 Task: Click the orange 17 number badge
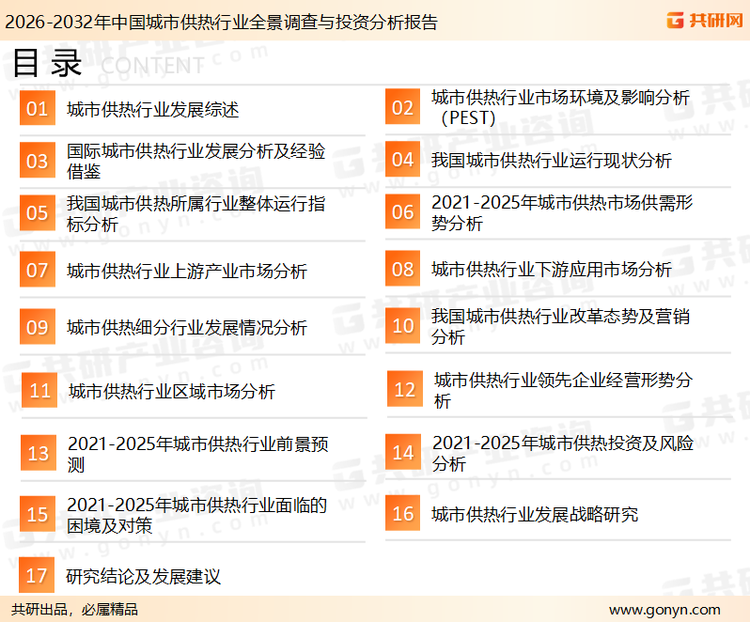[37, 575]
